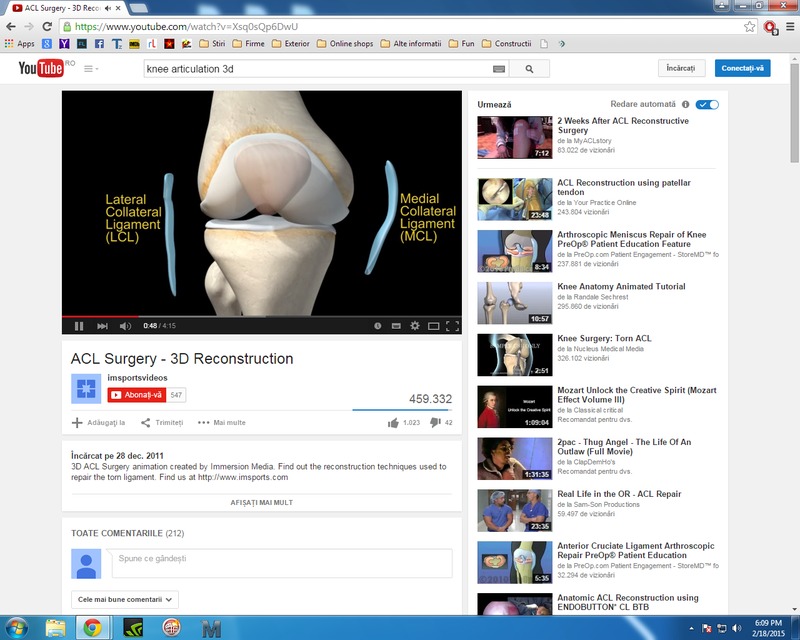800x640 pixels.
Task: Open the Mai multe options menu
Action: click(x=222, y=423)
